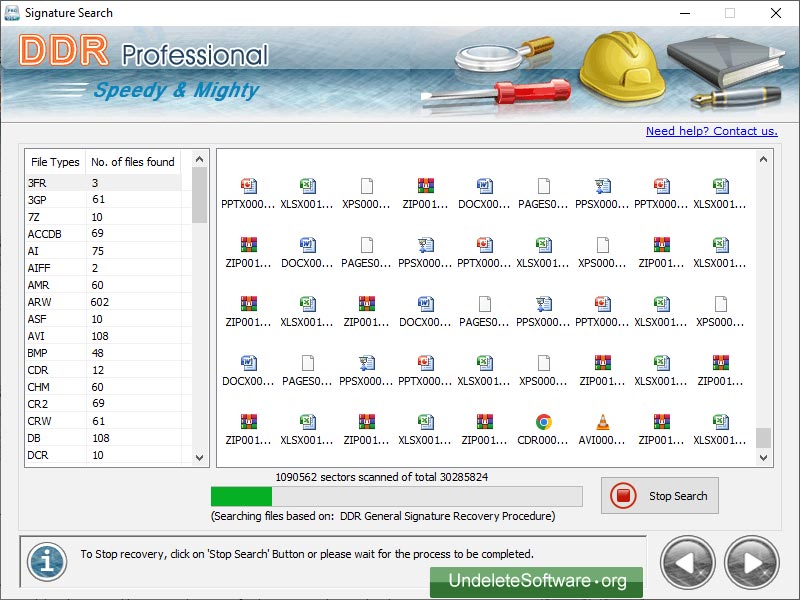Click the file thumbnails panel scroll up arrow
Image resolution: width=800 pixels, height=600 pixels.
tap(763, 159)
